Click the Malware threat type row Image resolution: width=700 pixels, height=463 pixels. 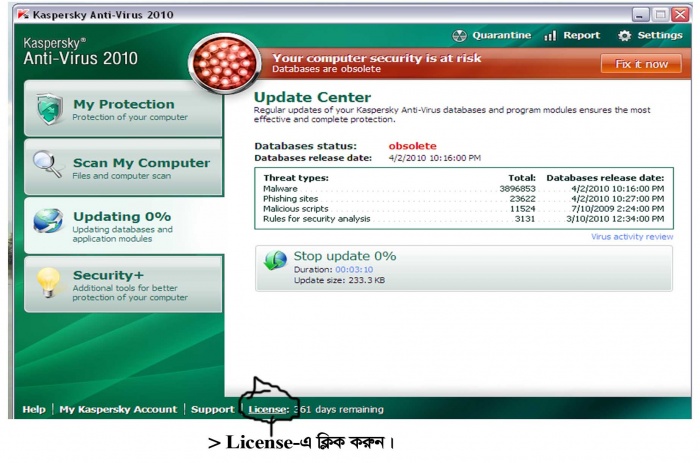coord(463,189)
